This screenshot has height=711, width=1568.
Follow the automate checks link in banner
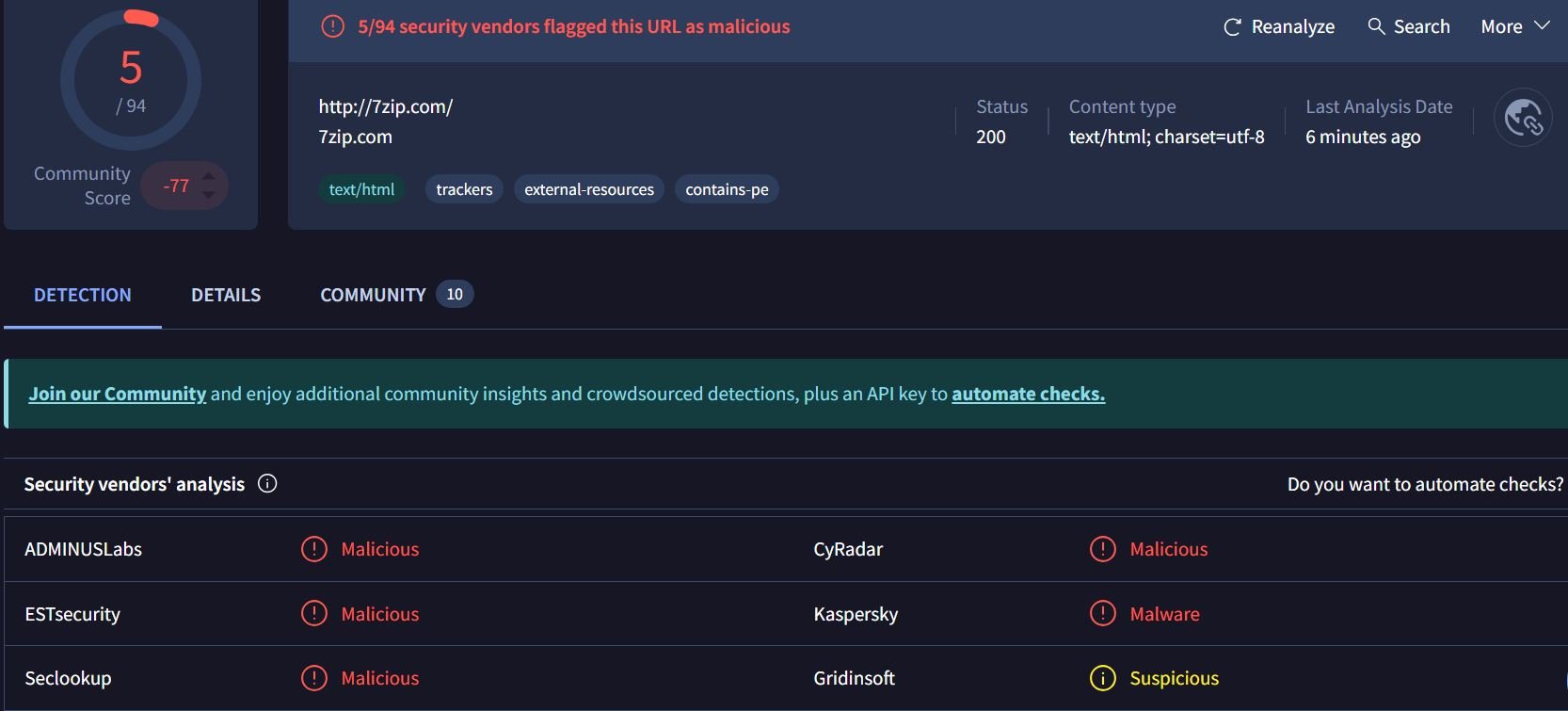point(1028,394)
